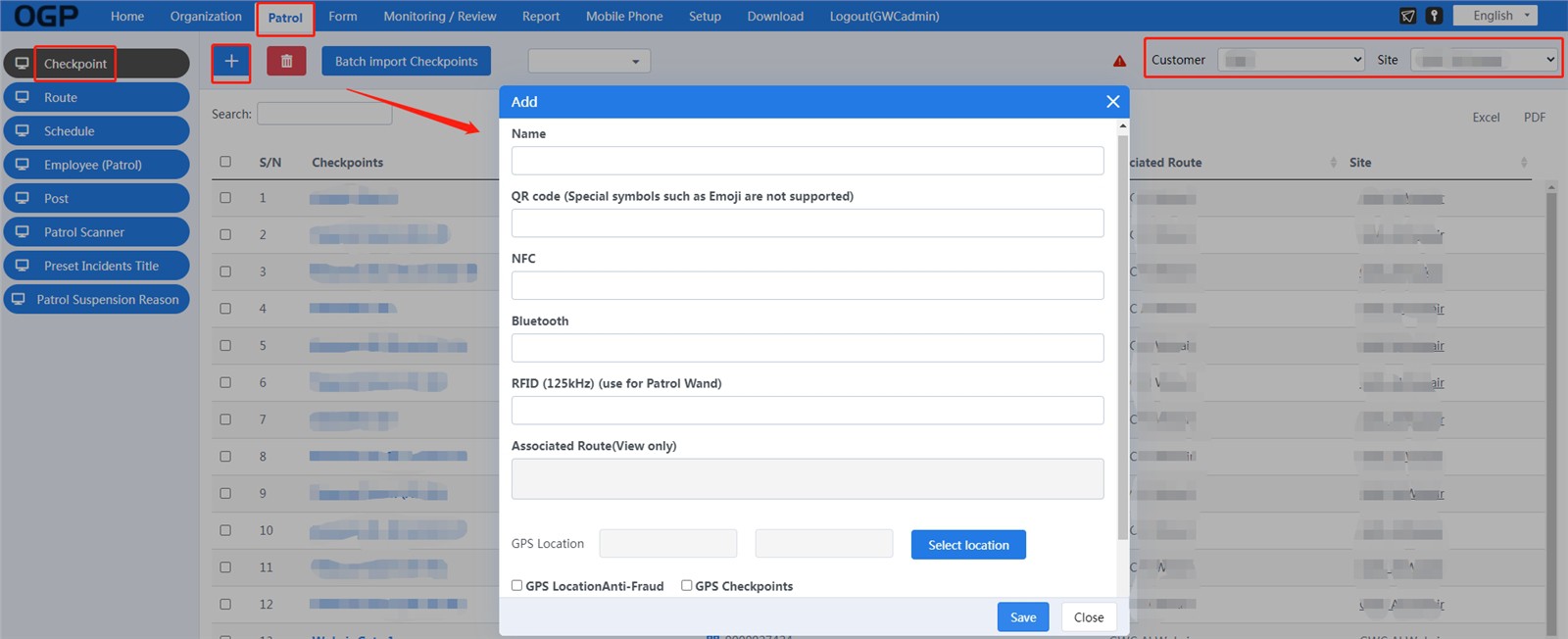
Task: Close the Add dialog with X icon
Action: 1112,102
